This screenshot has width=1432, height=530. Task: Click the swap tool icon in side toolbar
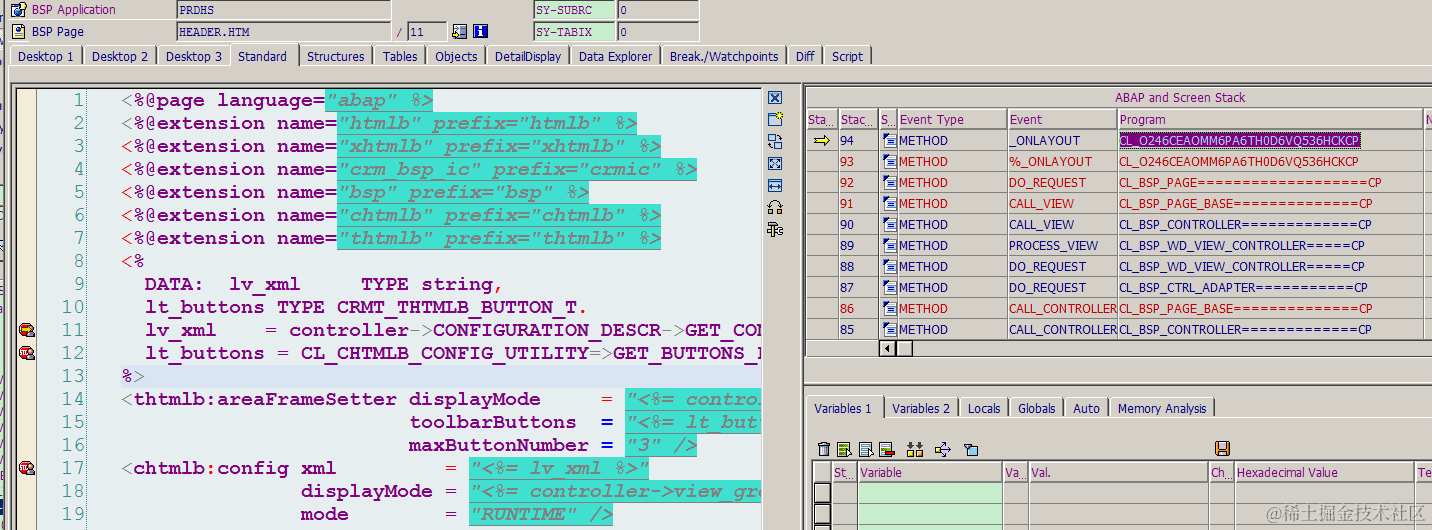click(x=775, y=142)
